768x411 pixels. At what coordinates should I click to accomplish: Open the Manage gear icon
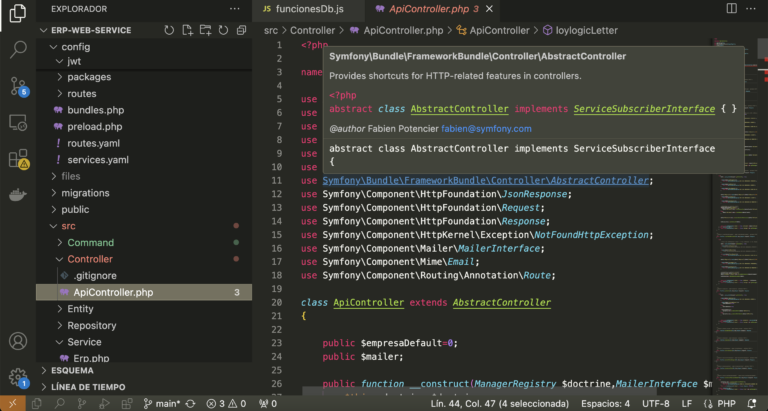point(17,378)
